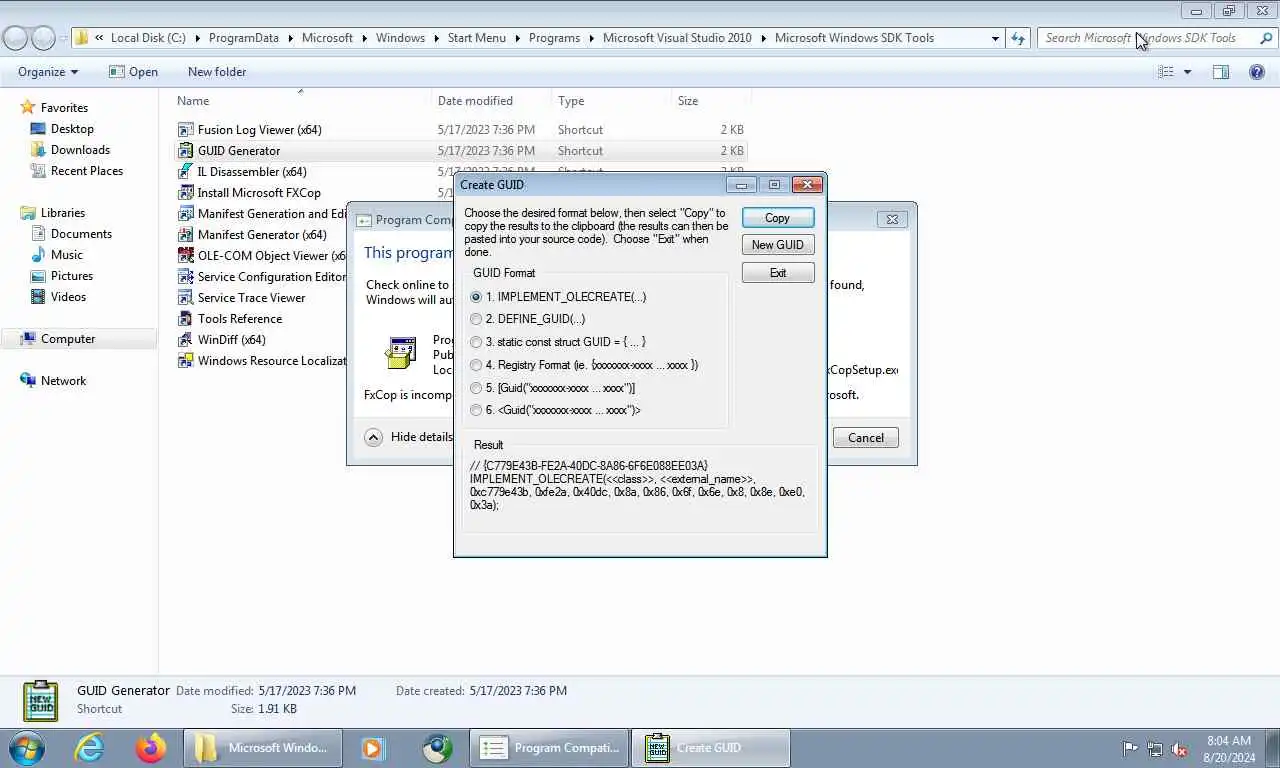Image resolution: width=1280 pixels, height=768 pixels.
Task: Select Manifest Generator (x64) icon
Action: pos(185,235)
